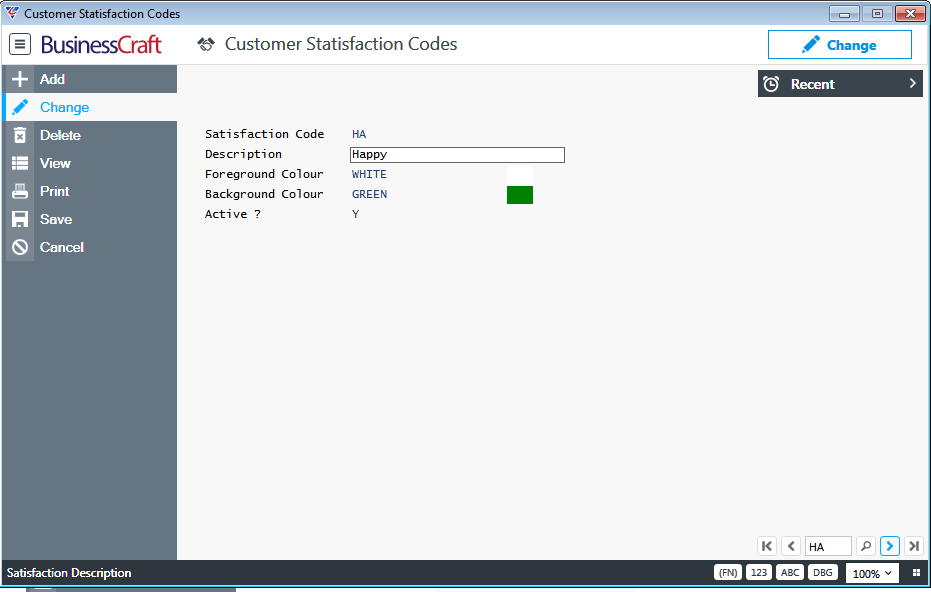This screenshot has height=592, width=931.
Task: Click the Print printer icon
Action: pos(20,191)
